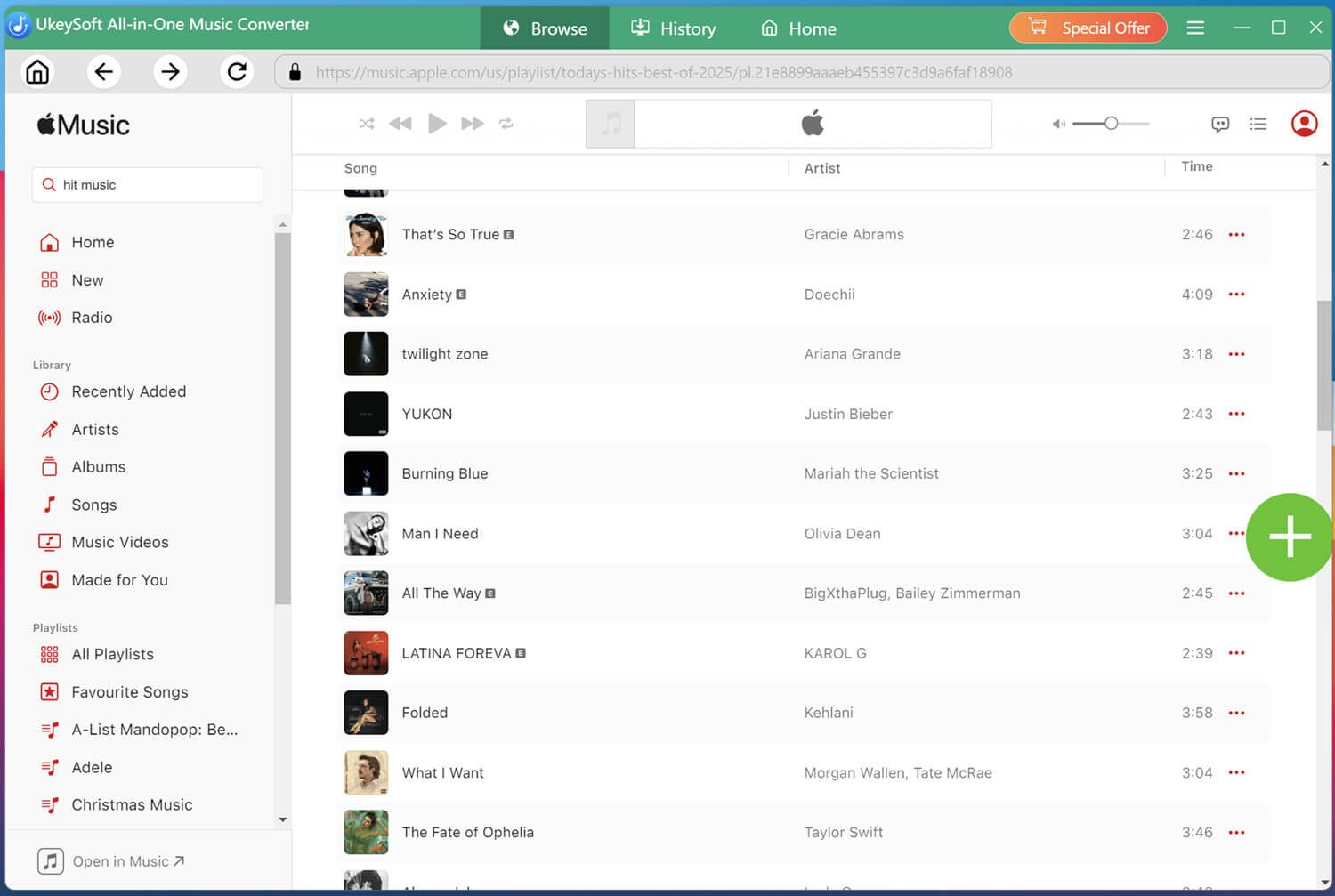Open more options for All The Way
1335x896 pixels.
click(1236, 593)
